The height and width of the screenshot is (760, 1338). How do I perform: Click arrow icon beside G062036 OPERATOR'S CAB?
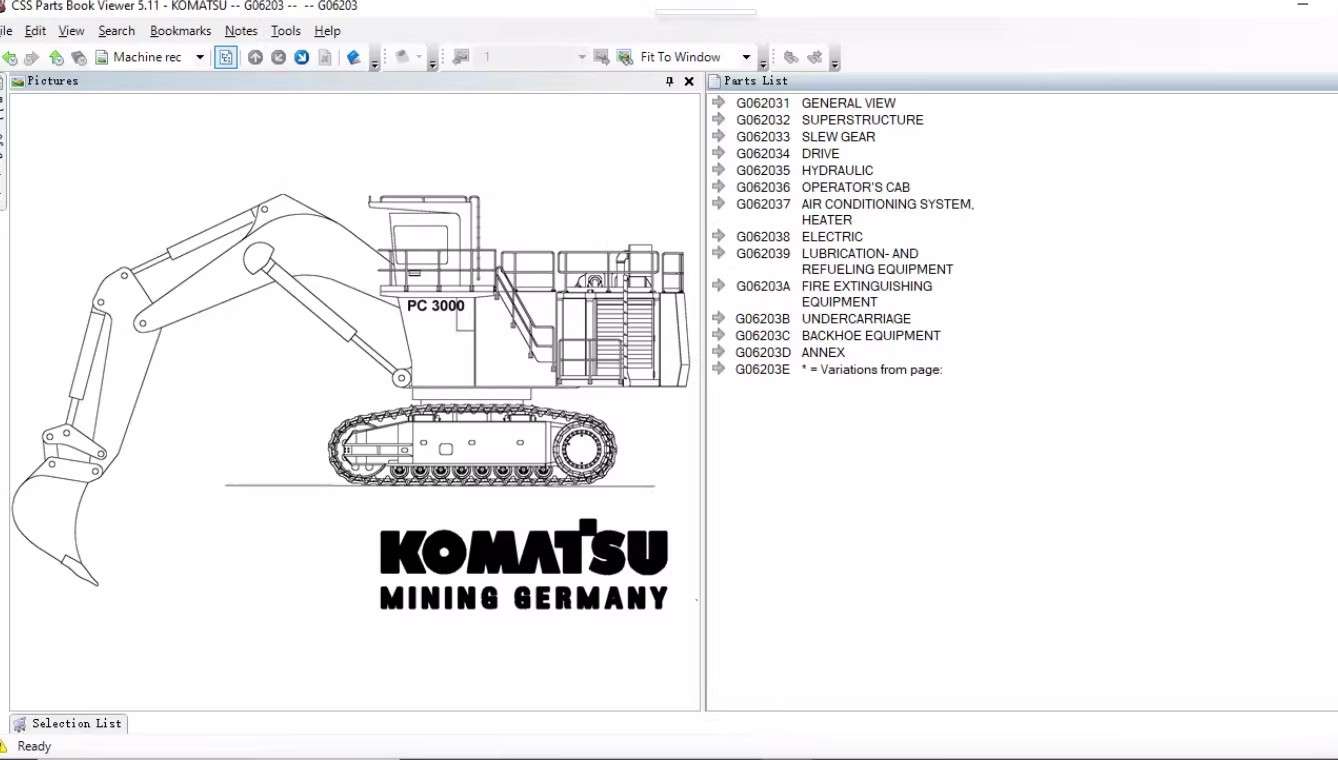click(x=718, y=186)
